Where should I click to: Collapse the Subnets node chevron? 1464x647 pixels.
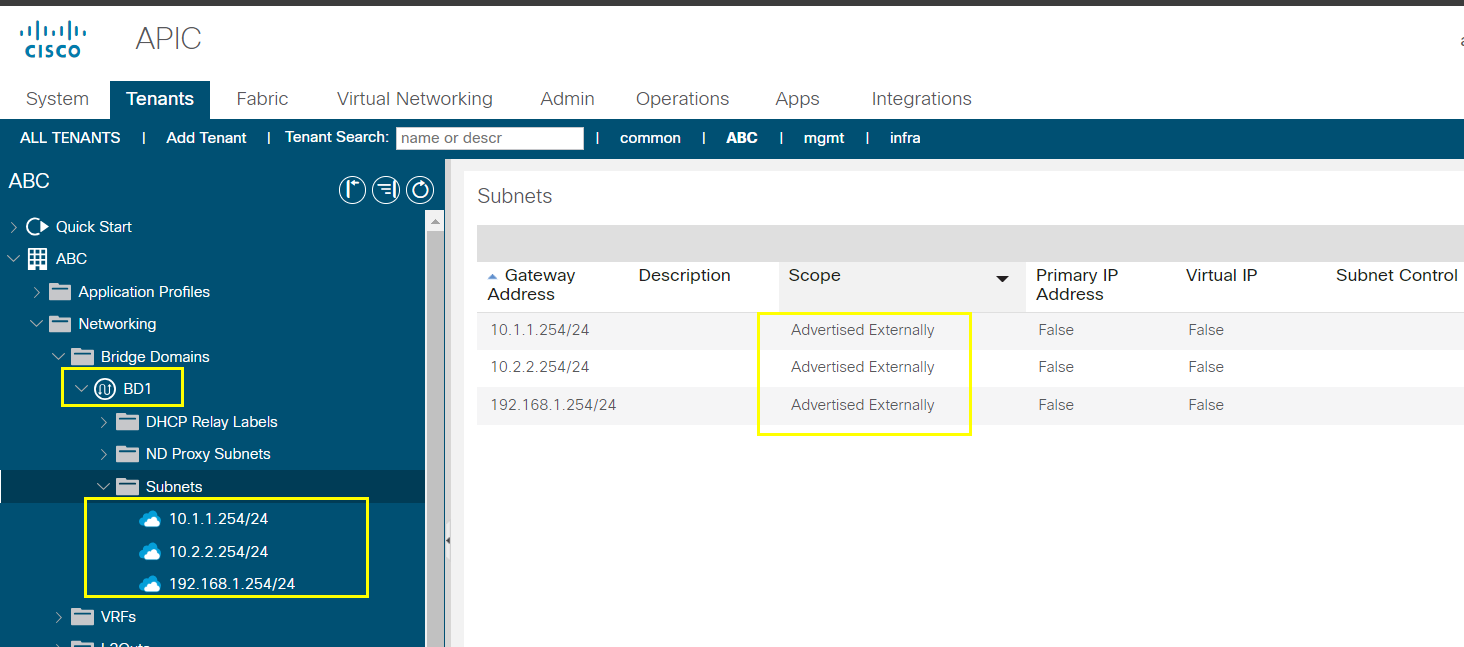pyautogui.click(x=104, y=487)
